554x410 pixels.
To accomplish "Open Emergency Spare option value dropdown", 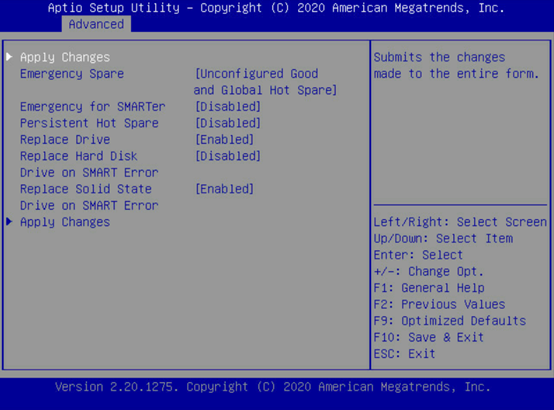I will [265, 82].
